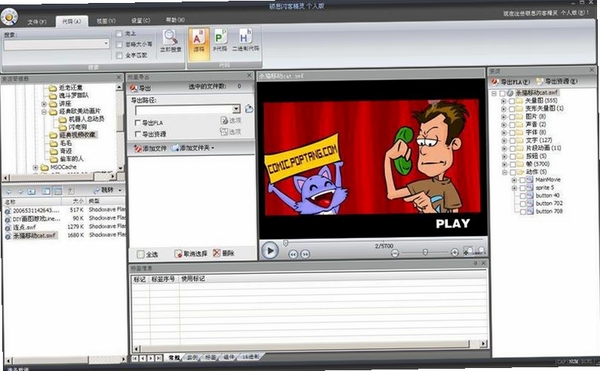600x371 pixels.
Task: Click the button 708 tree item
Action: click(549, 211)
